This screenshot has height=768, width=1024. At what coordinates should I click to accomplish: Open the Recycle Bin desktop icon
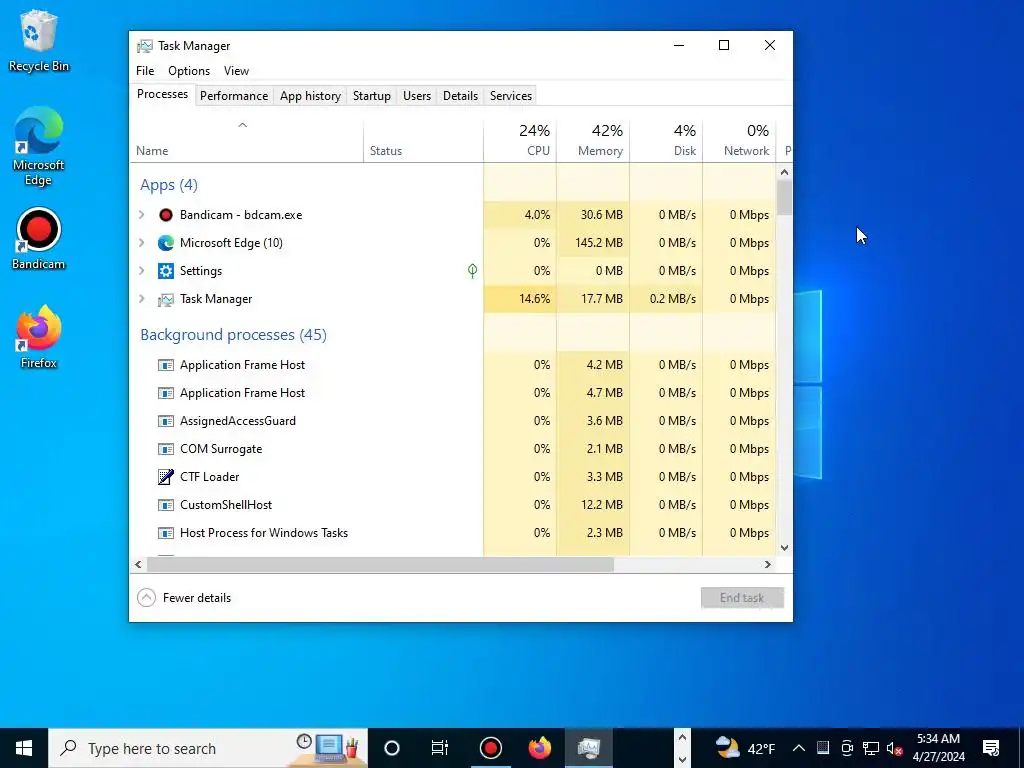(x=39, y=40)
